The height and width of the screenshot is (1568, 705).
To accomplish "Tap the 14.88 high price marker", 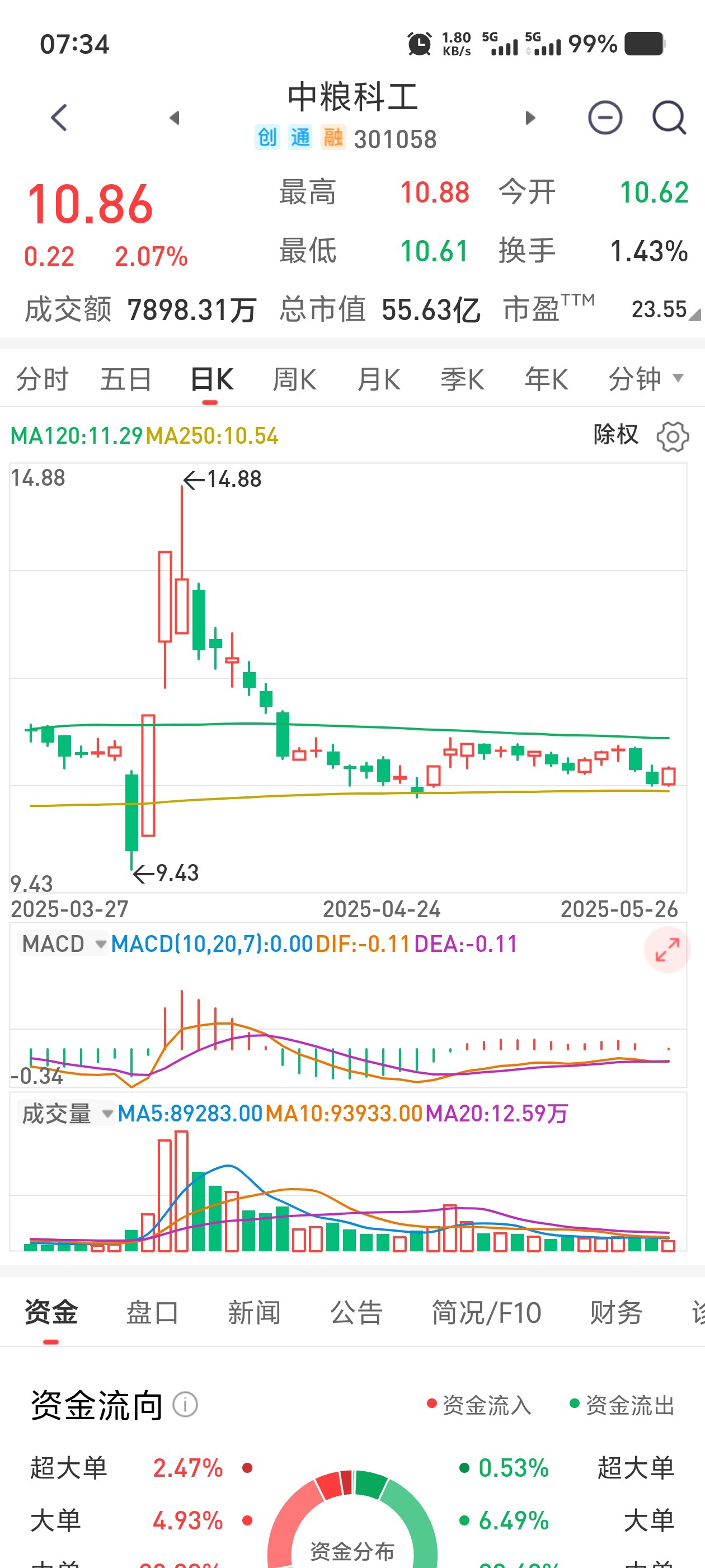I will [x=222, y=480].
